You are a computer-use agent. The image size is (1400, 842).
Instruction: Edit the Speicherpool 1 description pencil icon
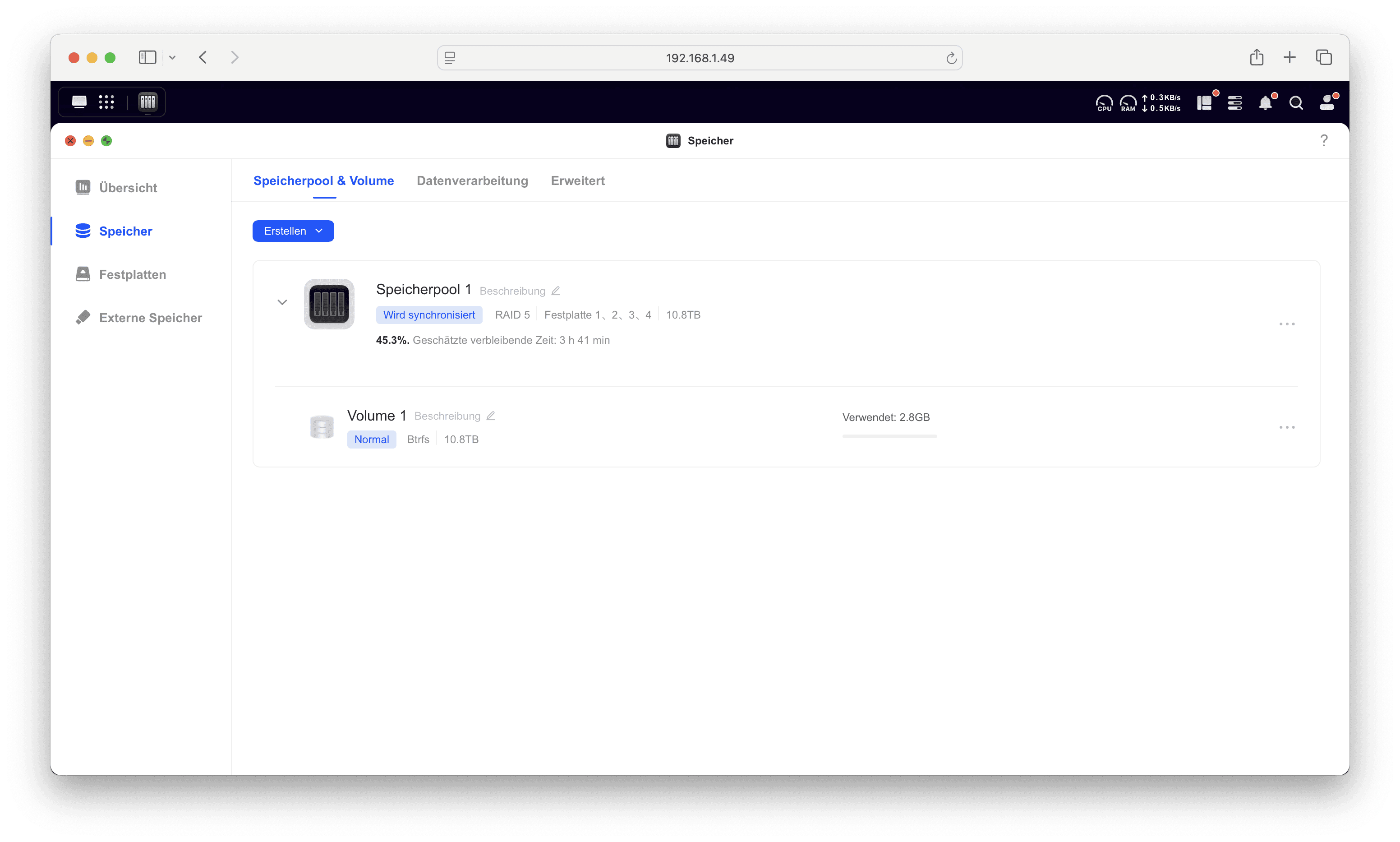coord(556,291)
